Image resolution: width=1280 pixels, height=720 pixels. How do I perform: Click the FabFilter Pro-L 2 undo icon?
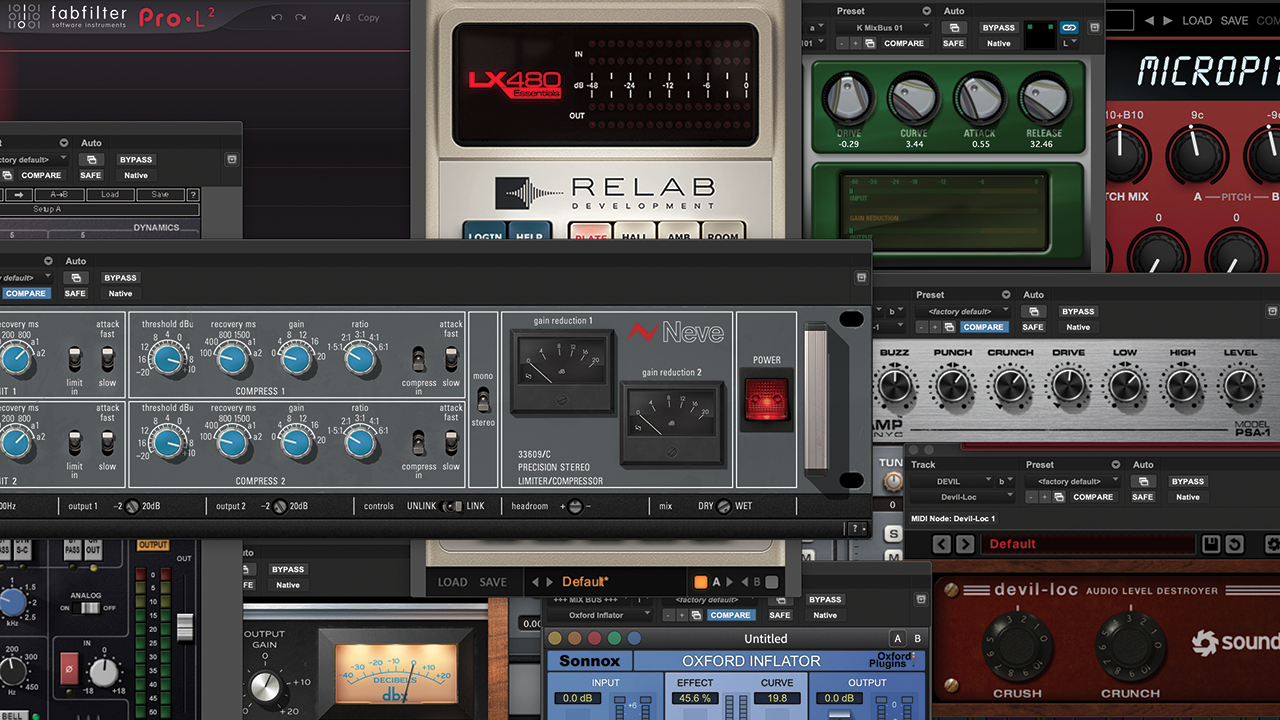click(277, 18)
